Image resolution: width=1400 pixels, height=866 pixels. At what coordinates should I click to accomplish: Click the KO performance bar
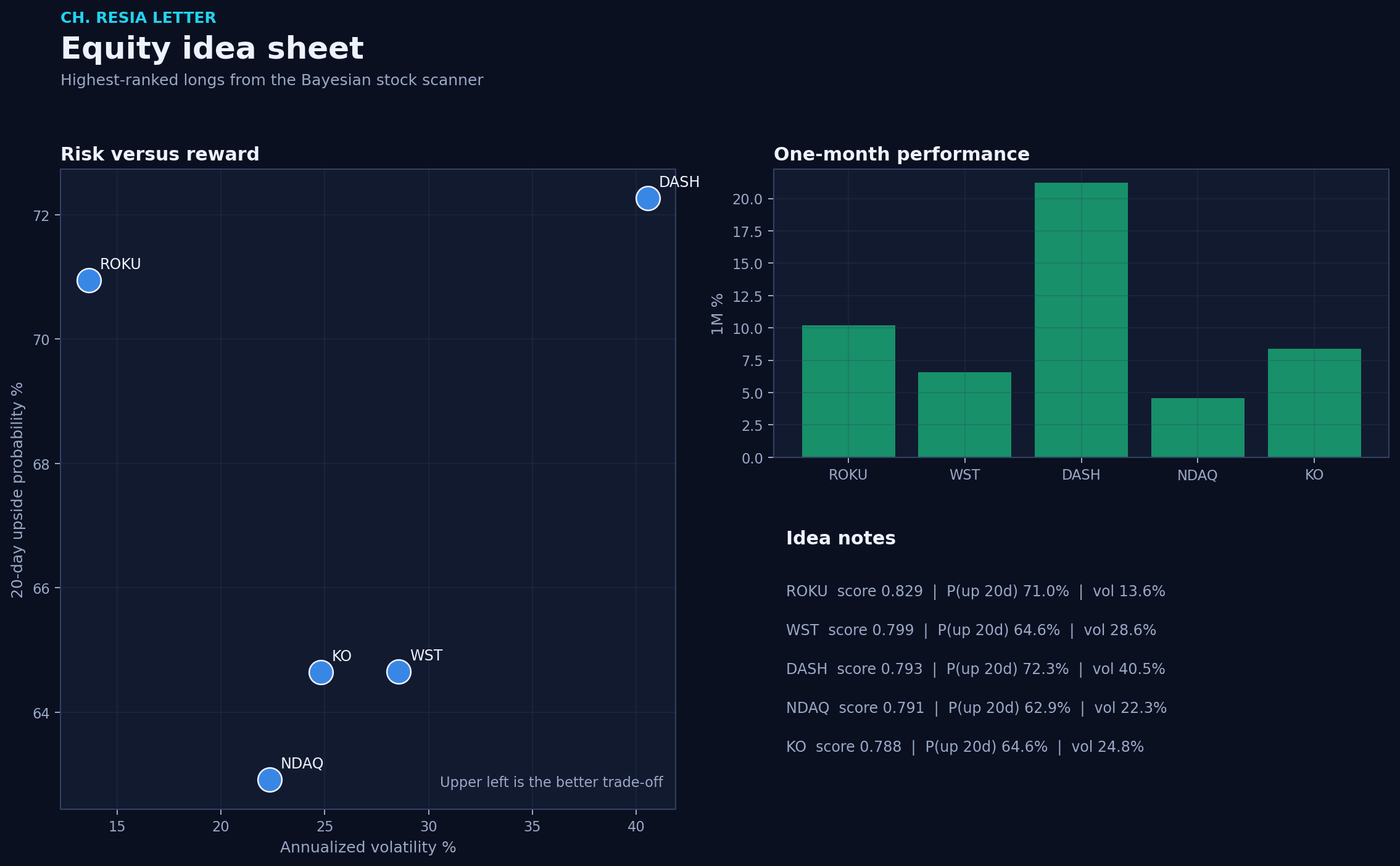[1314, 403]
